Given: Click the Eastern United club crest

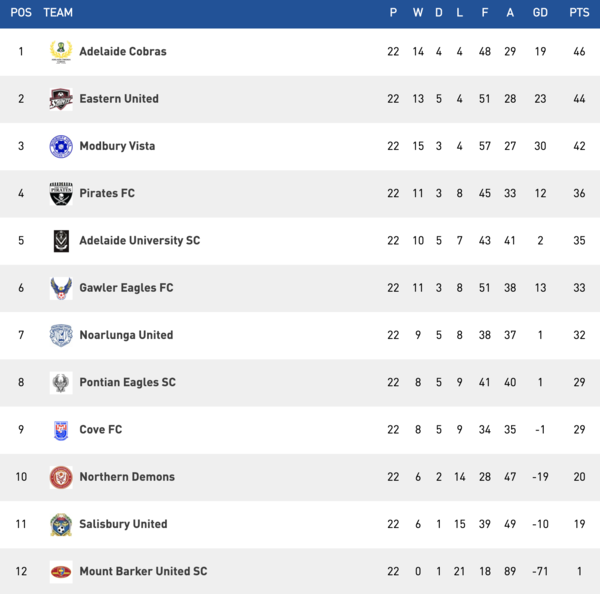Looking at the screenshot, I should click(x=61, y=99).
